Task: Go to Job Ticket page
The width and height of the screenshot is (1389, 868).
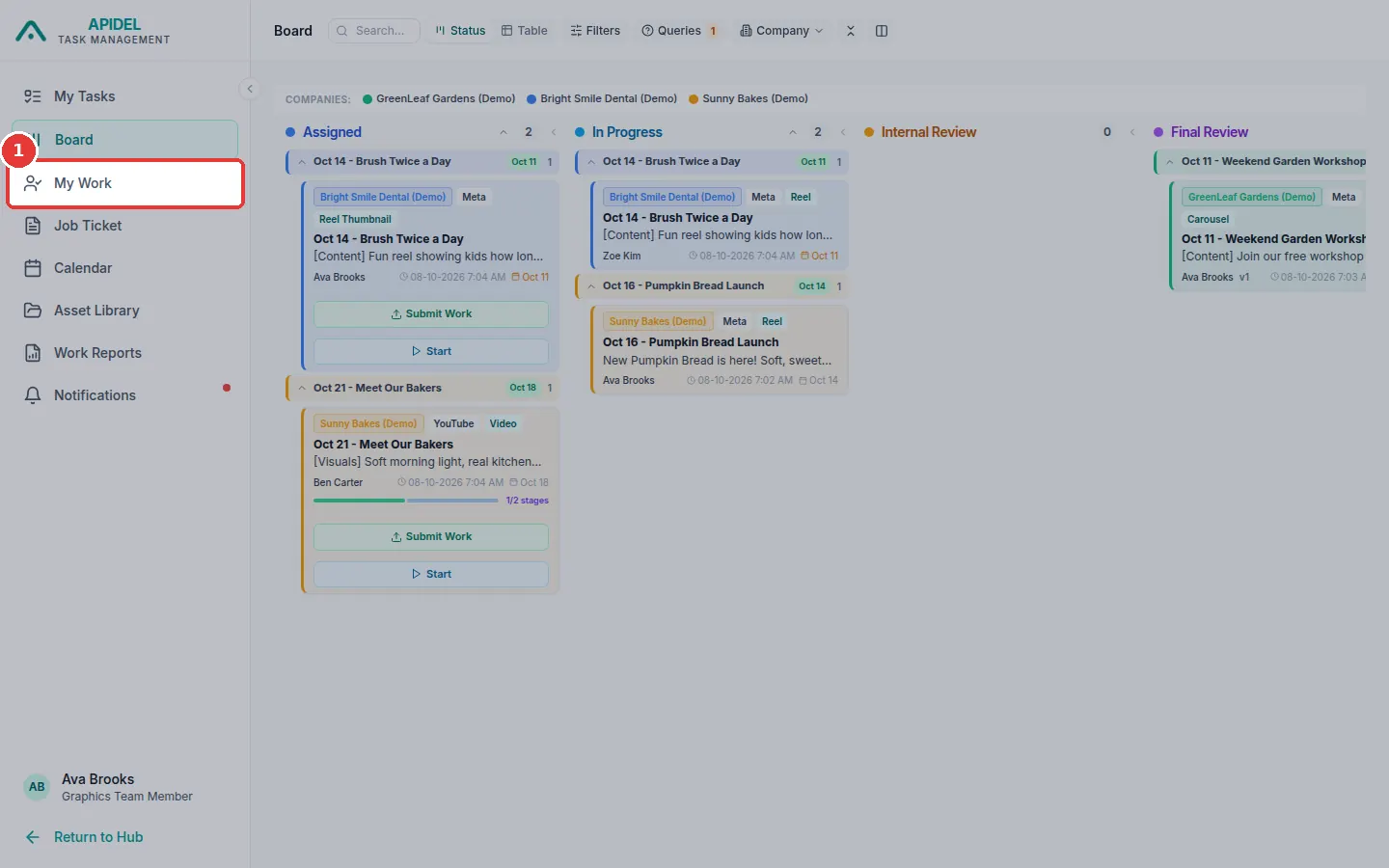Action: tap(125, 226)
